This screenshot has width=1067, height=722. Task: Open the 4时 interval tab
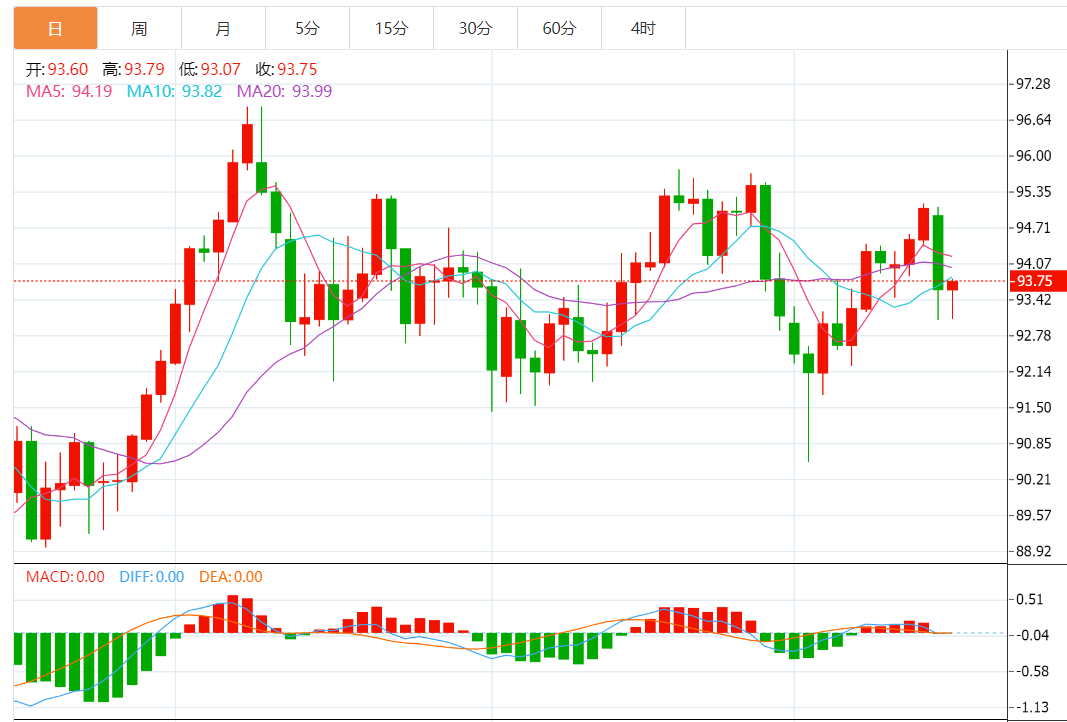click(643, 28)
